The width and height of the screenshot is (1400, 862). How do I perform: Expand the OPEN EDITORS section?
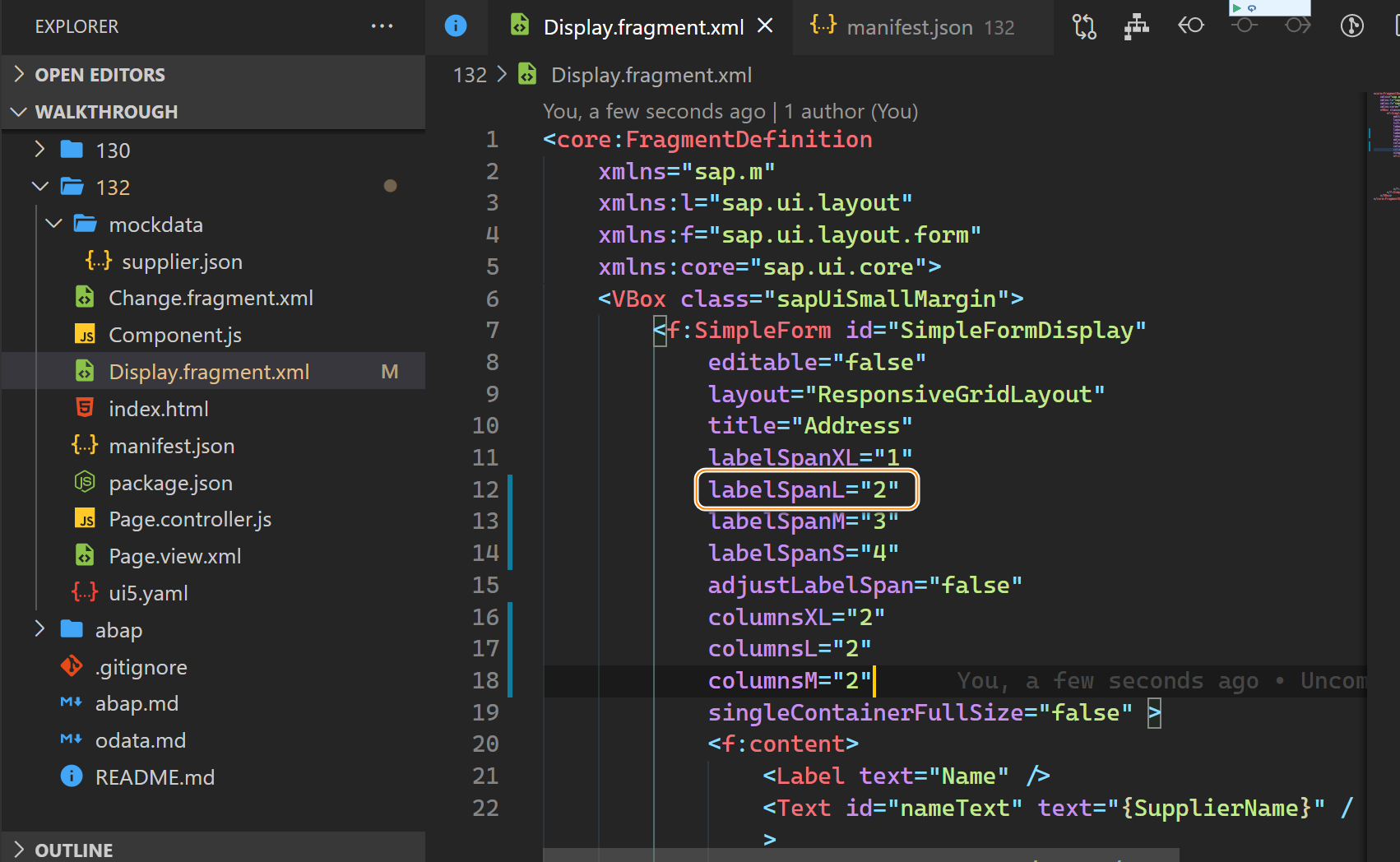[x=100, y=75]
